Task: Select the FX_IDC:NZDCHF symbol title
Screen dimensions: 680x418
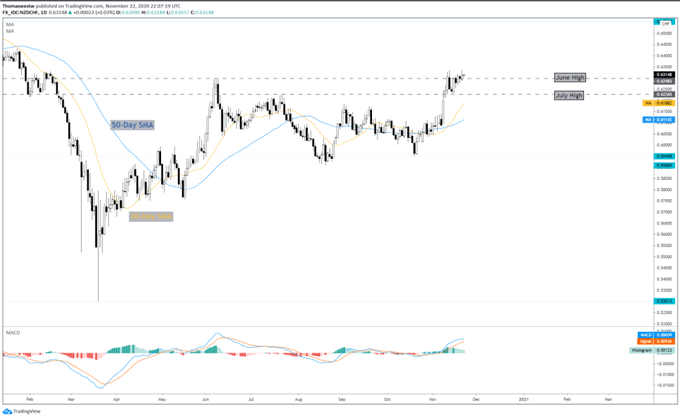Action: [20, 13]
